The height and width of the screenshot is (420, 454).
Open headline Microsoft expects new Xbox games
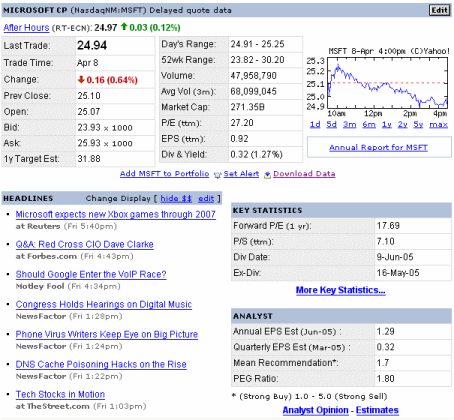pyautogui.click(x=116, y=214)
